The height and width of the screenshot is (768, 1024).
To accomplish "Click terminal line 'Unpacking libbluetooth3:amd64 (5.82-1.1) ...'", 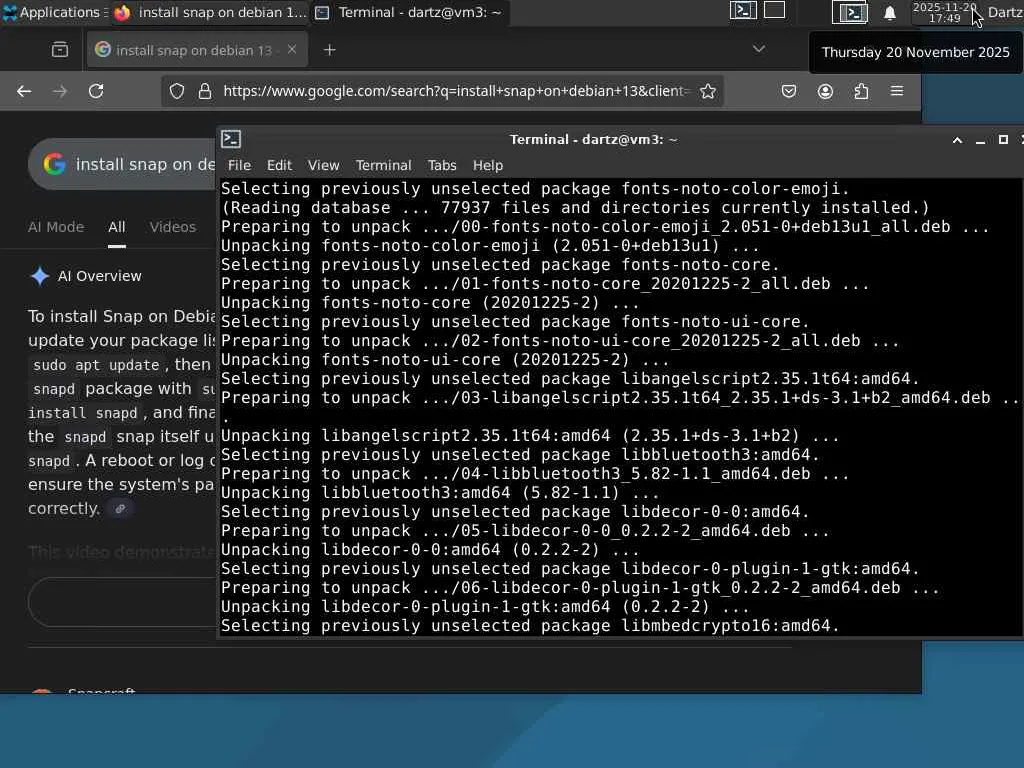I will [440, 492].
